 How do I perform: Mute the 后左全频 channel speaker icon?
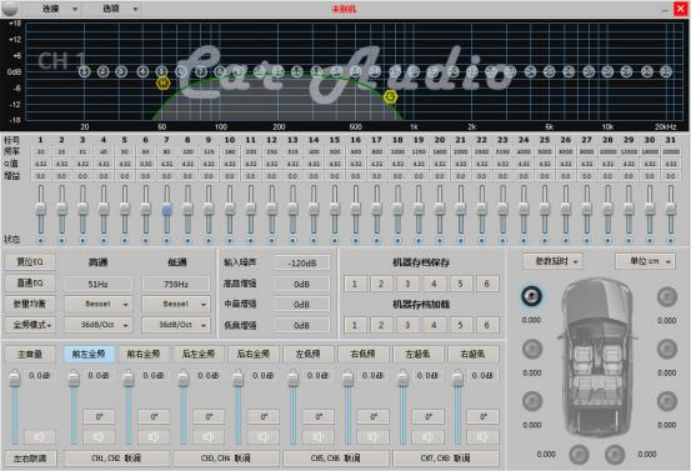click(x=209, y=437)
